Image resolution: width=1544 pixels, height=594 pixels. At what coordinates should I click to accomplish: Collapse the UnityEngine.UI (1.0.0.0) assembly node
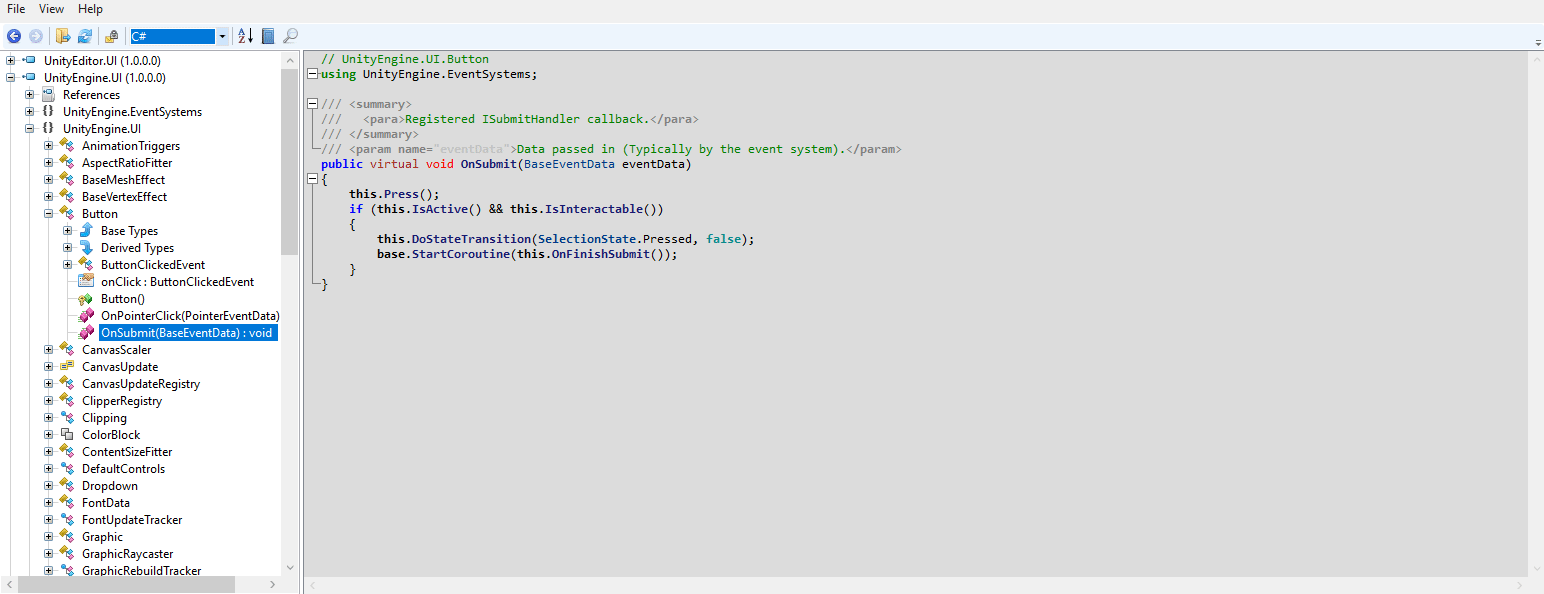click(x=10, y=78)
